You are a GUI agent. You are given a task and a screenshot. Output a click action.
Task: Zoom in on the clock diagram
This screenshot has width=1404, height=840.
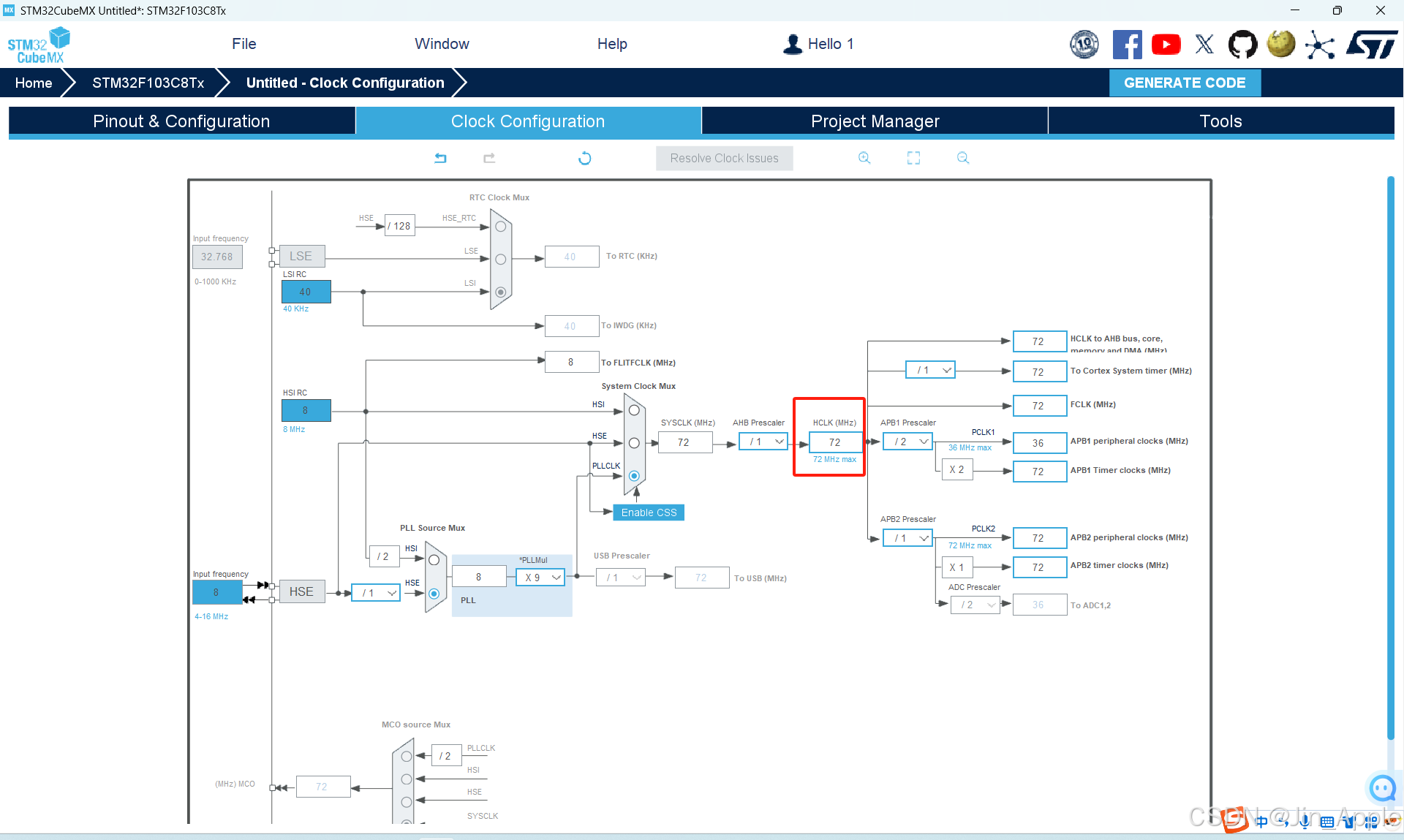864,158
